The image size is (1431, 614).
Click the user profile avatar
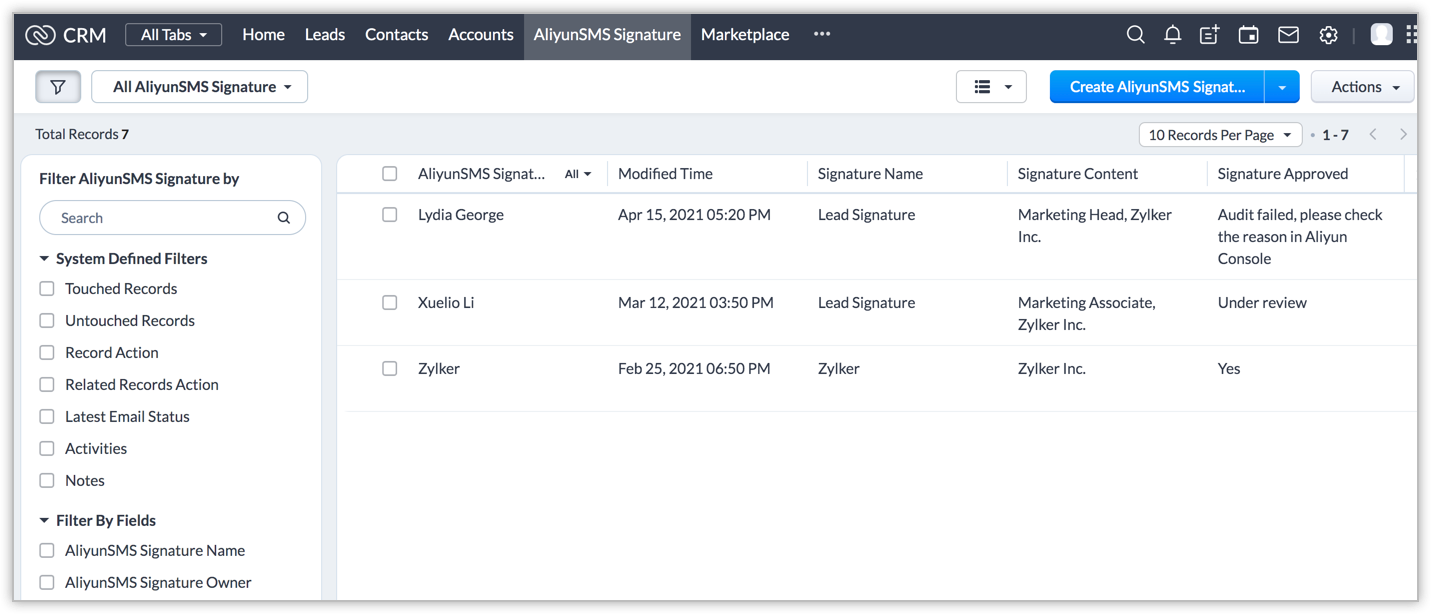coord(1381,35)
